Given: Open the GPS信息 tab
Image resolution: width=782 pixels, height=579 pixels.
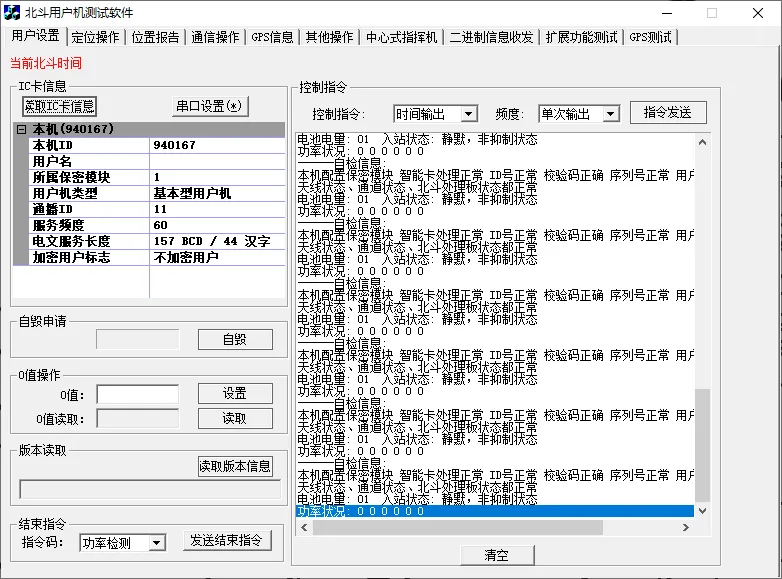Looking at the screenshot, I should point(272,37).
